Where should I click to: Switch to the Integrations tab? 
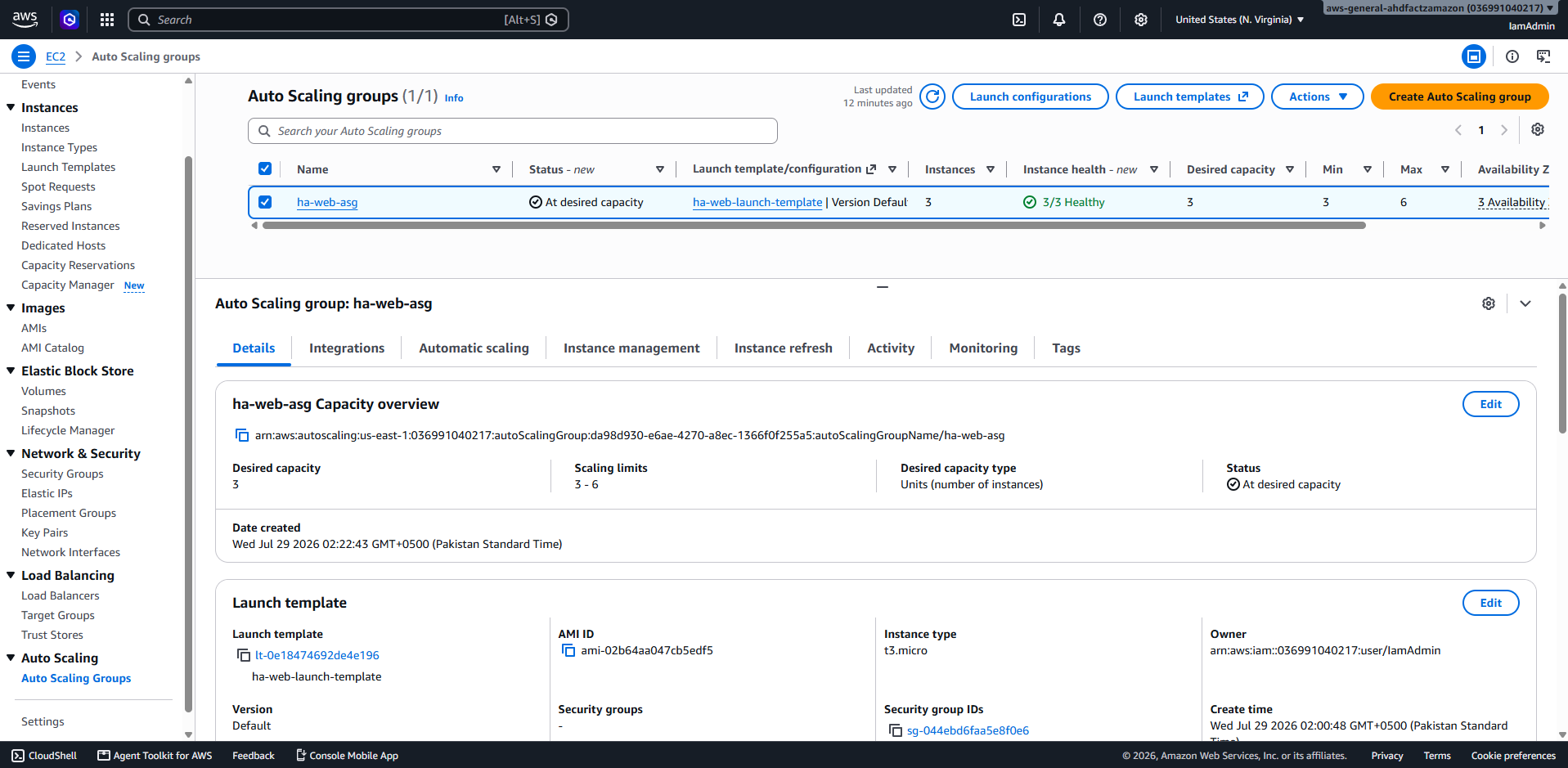pyautogui.click(x=347, y=348)
